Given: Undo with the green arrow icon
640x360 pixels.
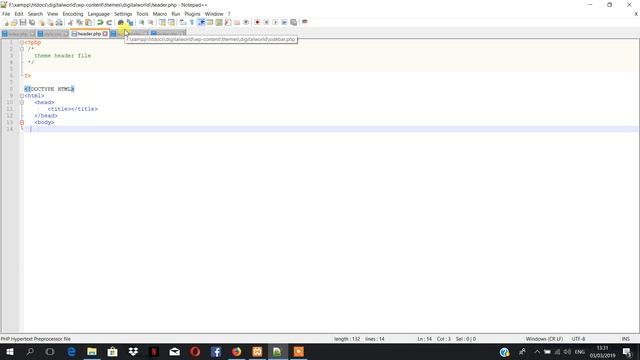Looking at the screenshot, I should (100, 22).
